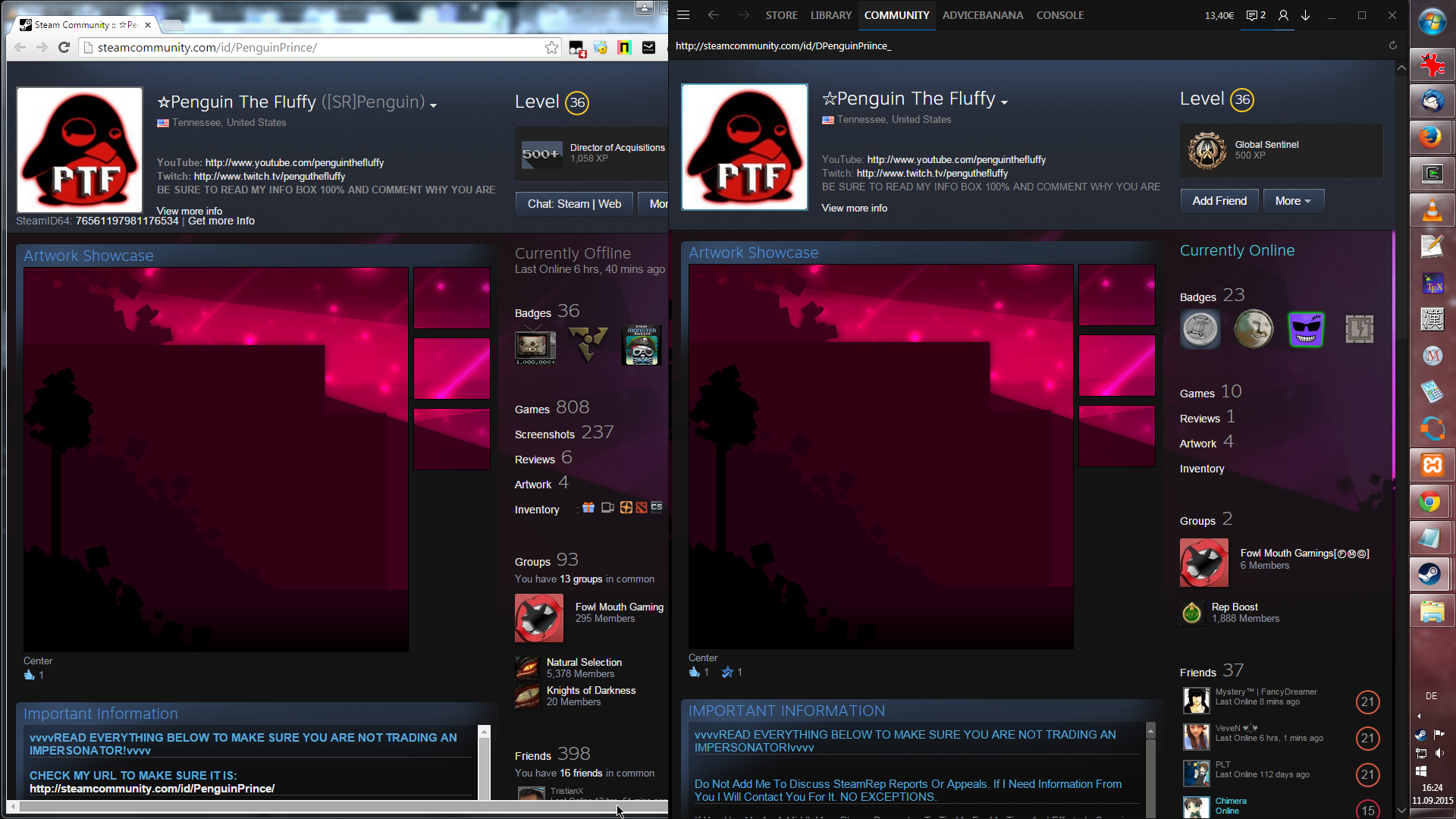Viewport: 1456px width, 819px height.
Task: Launch Firefox from the taskbar
Action: tap(1431, 137)
